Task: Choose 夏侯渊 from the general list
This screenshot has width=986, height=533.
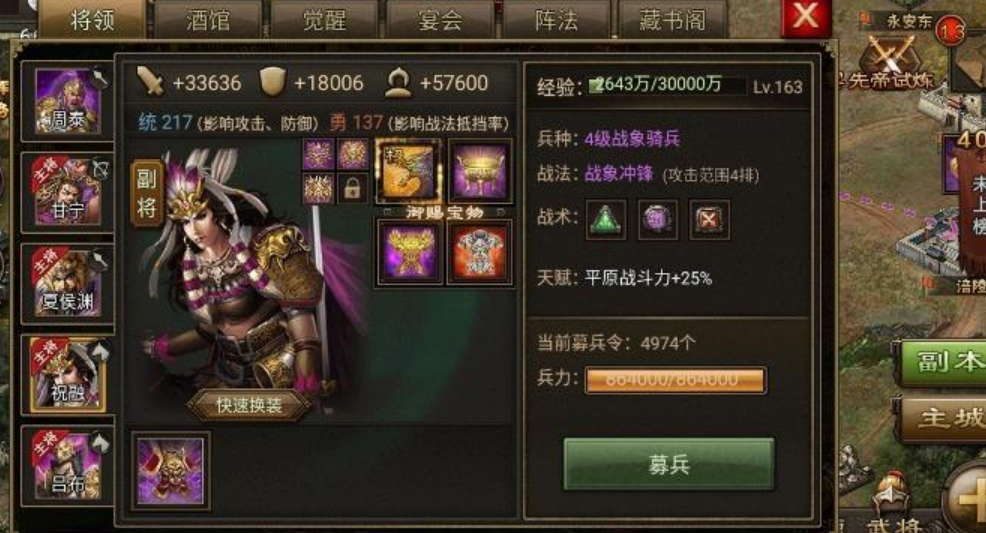Action: pos(68,284)
